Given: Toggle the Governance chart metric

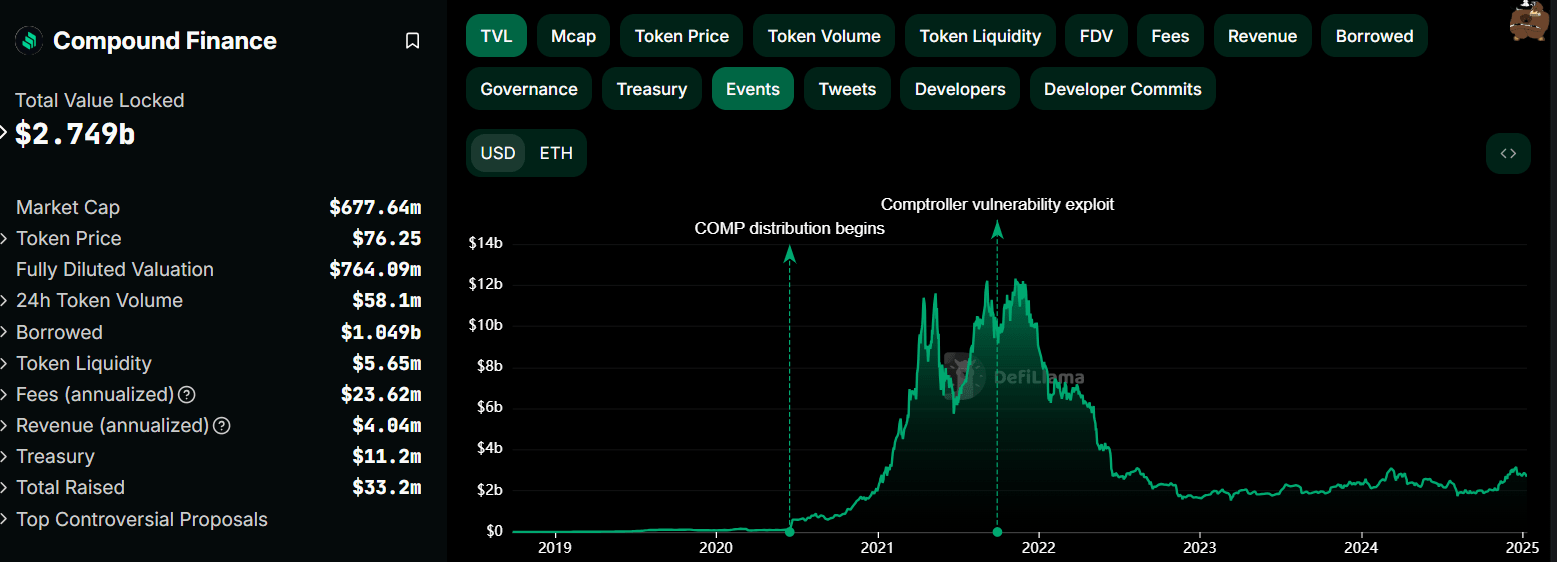Looking at the screenshot, I should (529, 89).
